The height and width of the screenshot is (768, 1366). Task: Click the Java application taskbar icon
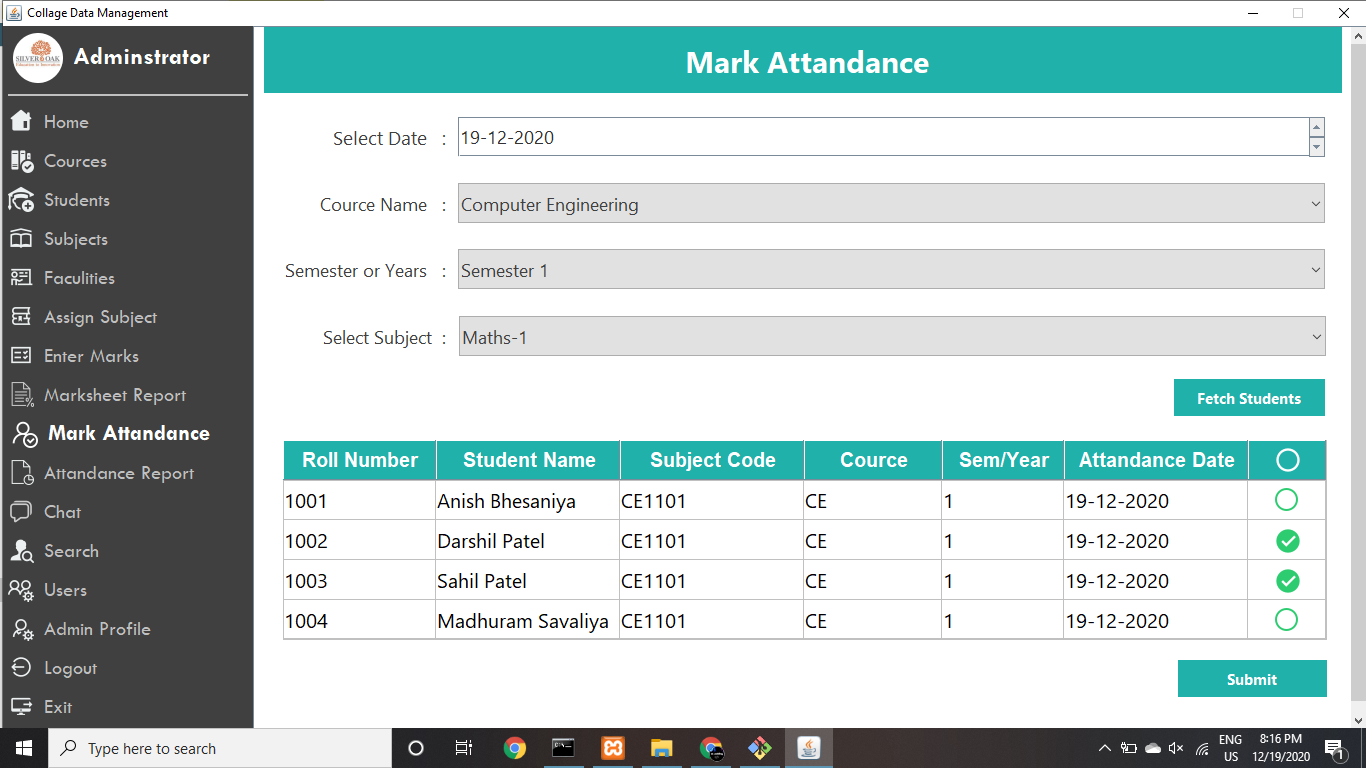(809, 748)
